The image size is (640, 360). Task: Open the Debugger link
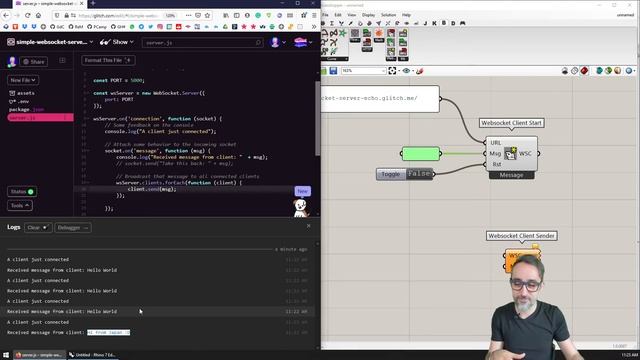tap(73, 228)
